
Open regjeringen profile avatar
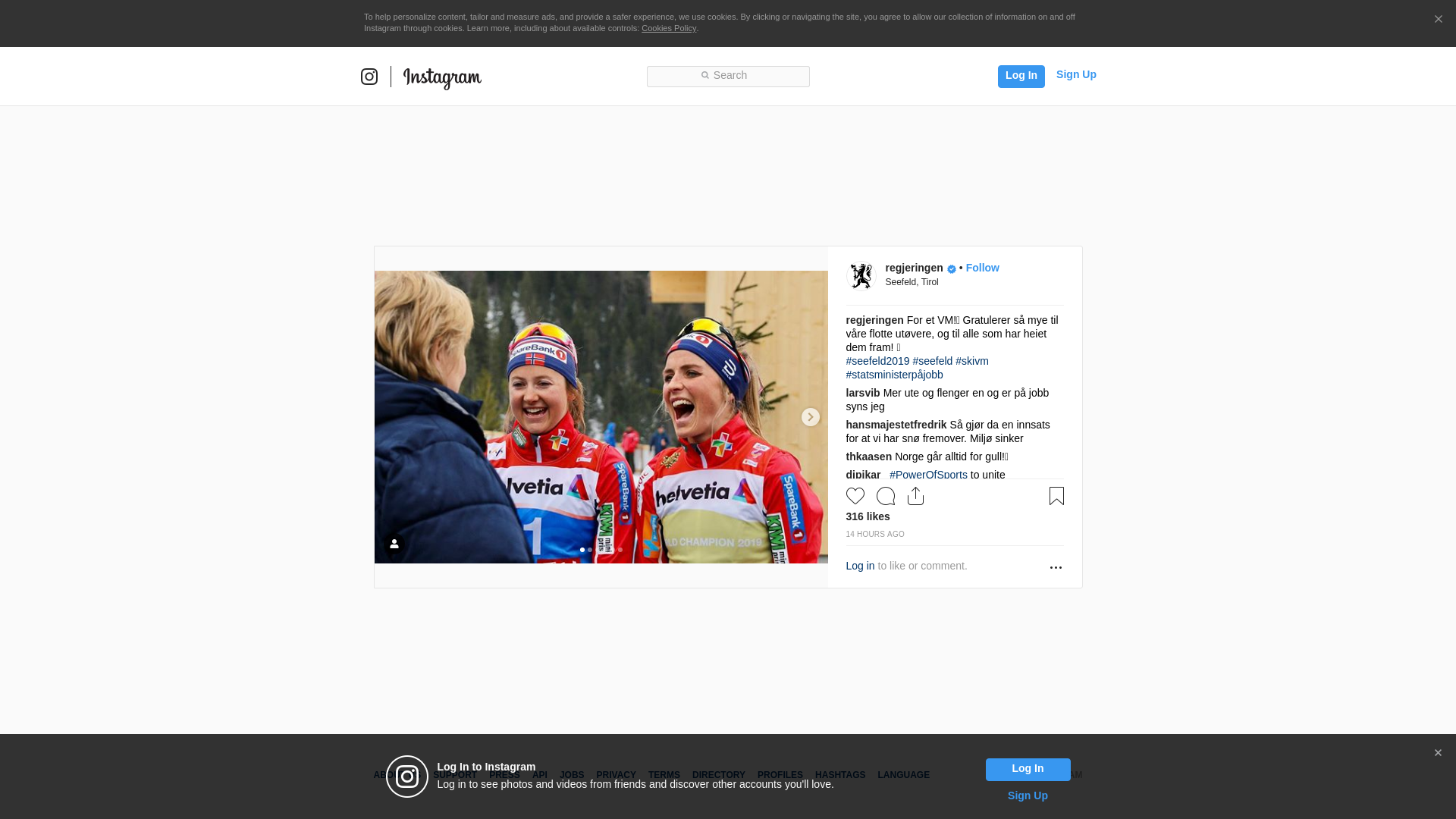(861, 276)
